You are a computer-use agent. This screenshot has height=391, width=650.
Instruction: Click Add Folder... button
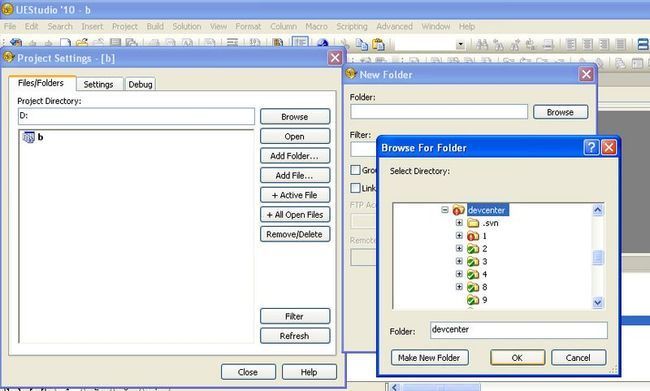[295, 156]
